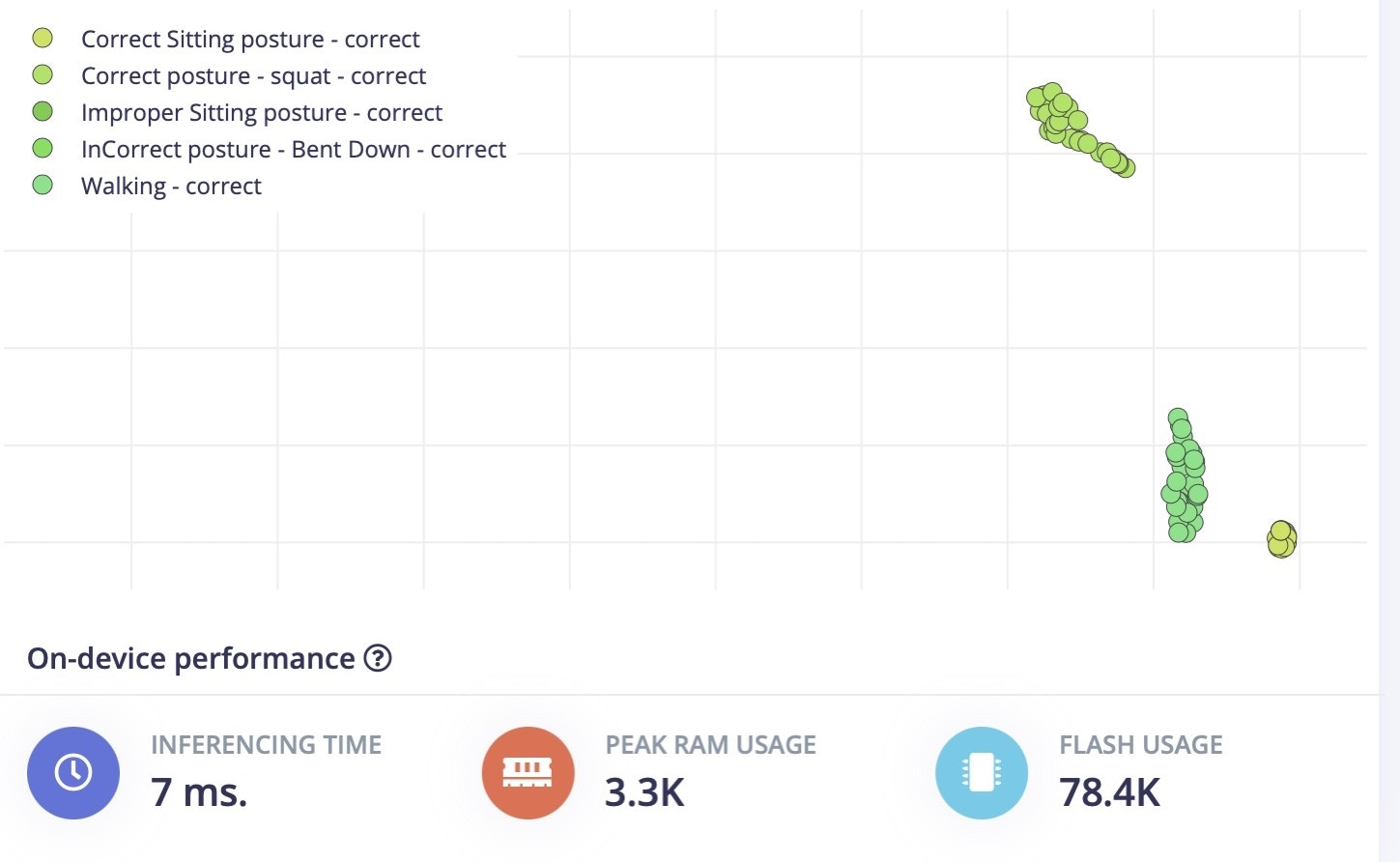
Task: Click the flash usage chip icon
Action: coord(982,772)
